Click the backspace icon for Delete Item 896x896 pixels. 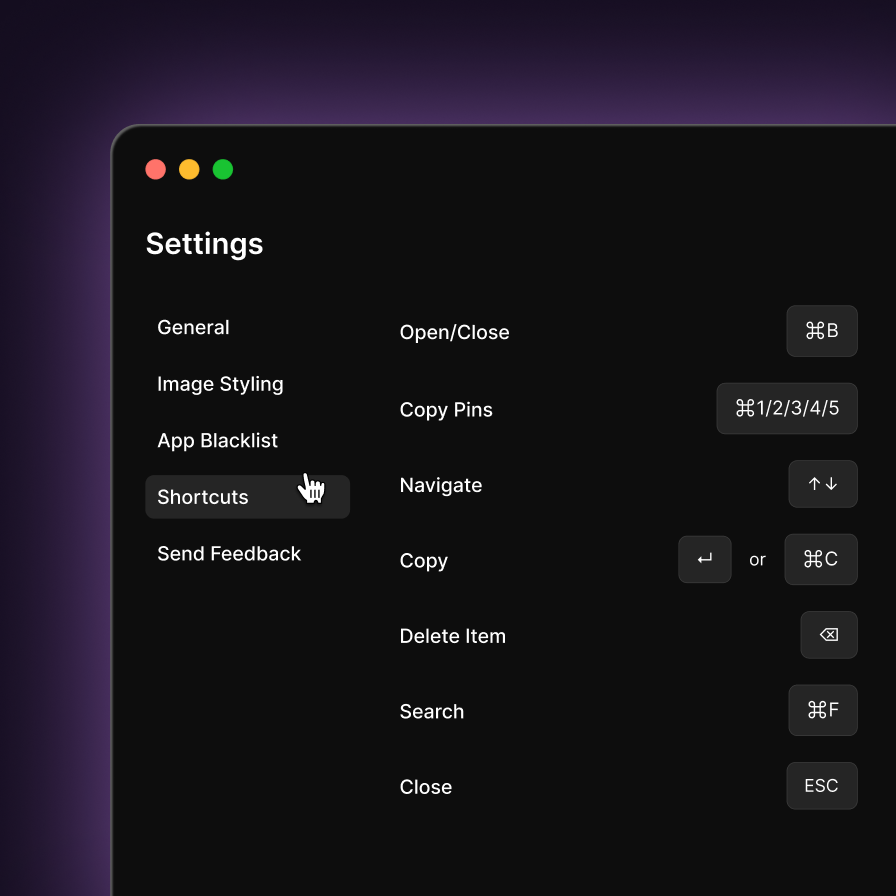829,635
